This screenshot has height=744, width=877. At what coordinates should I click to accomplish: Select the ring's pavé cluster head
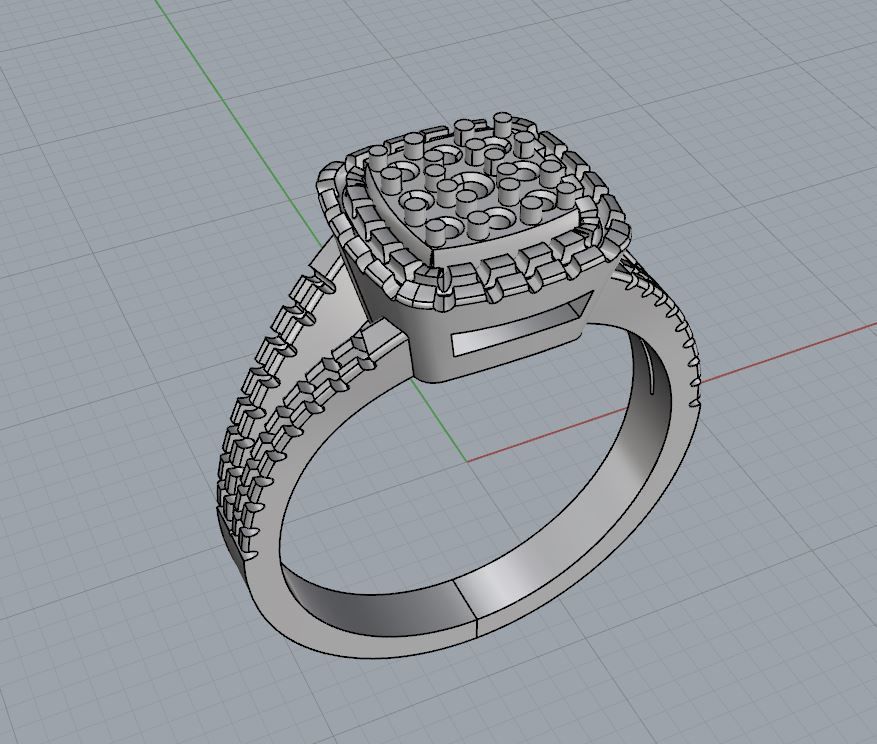[x=473, y=211]
